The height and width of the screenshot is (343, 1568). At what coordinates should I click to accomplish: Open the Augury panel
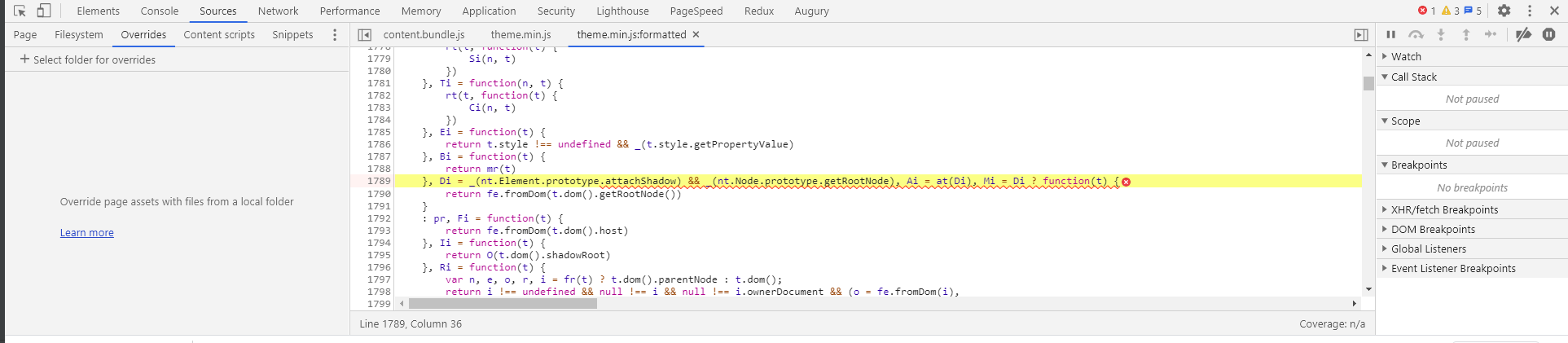811,11
